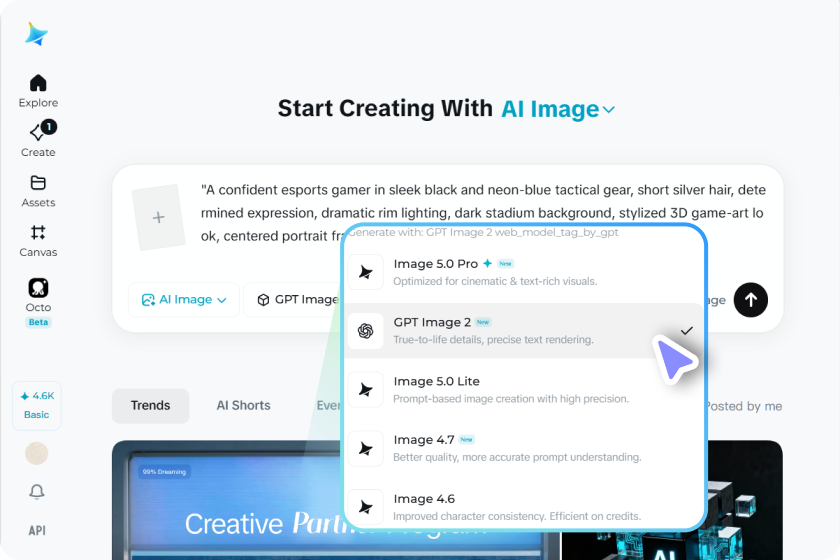Click the Image 4.6 model icon

365,507
